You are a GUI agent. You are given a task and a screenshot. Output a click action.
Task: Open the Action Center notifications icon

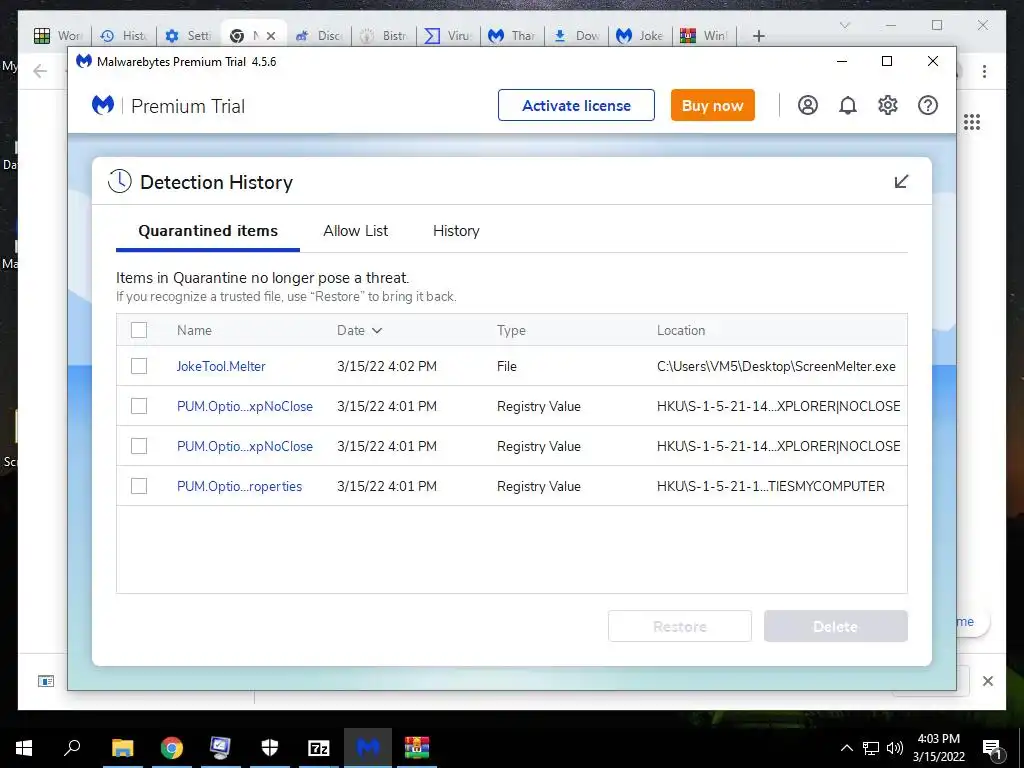(992, 748)
